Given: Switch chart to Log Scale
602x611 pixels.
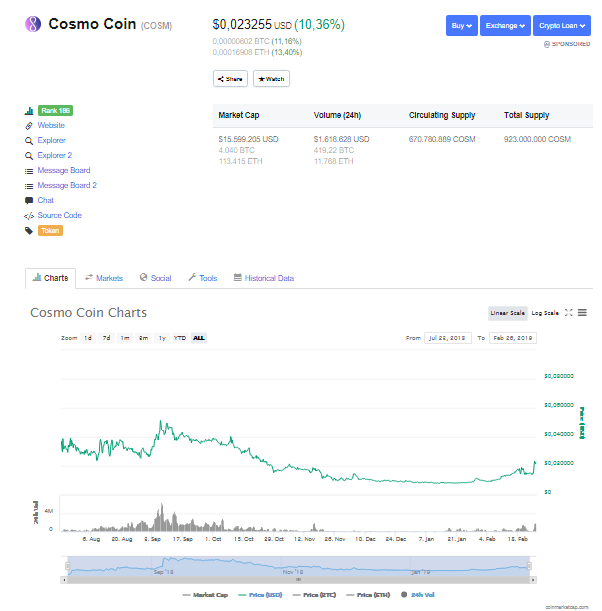Looking at the screenshot, I should (545, 313).
